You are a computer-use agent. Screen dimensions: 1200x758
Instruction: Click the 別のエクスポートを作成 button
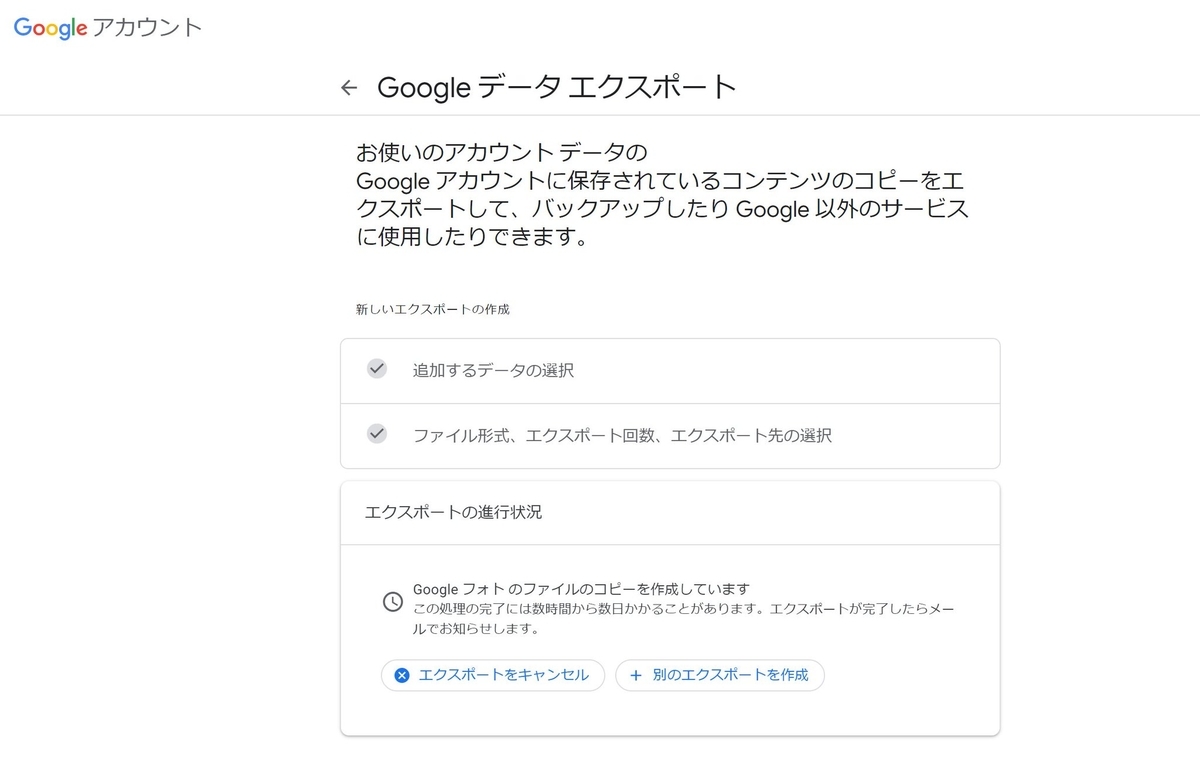click(x=720, y=675)
